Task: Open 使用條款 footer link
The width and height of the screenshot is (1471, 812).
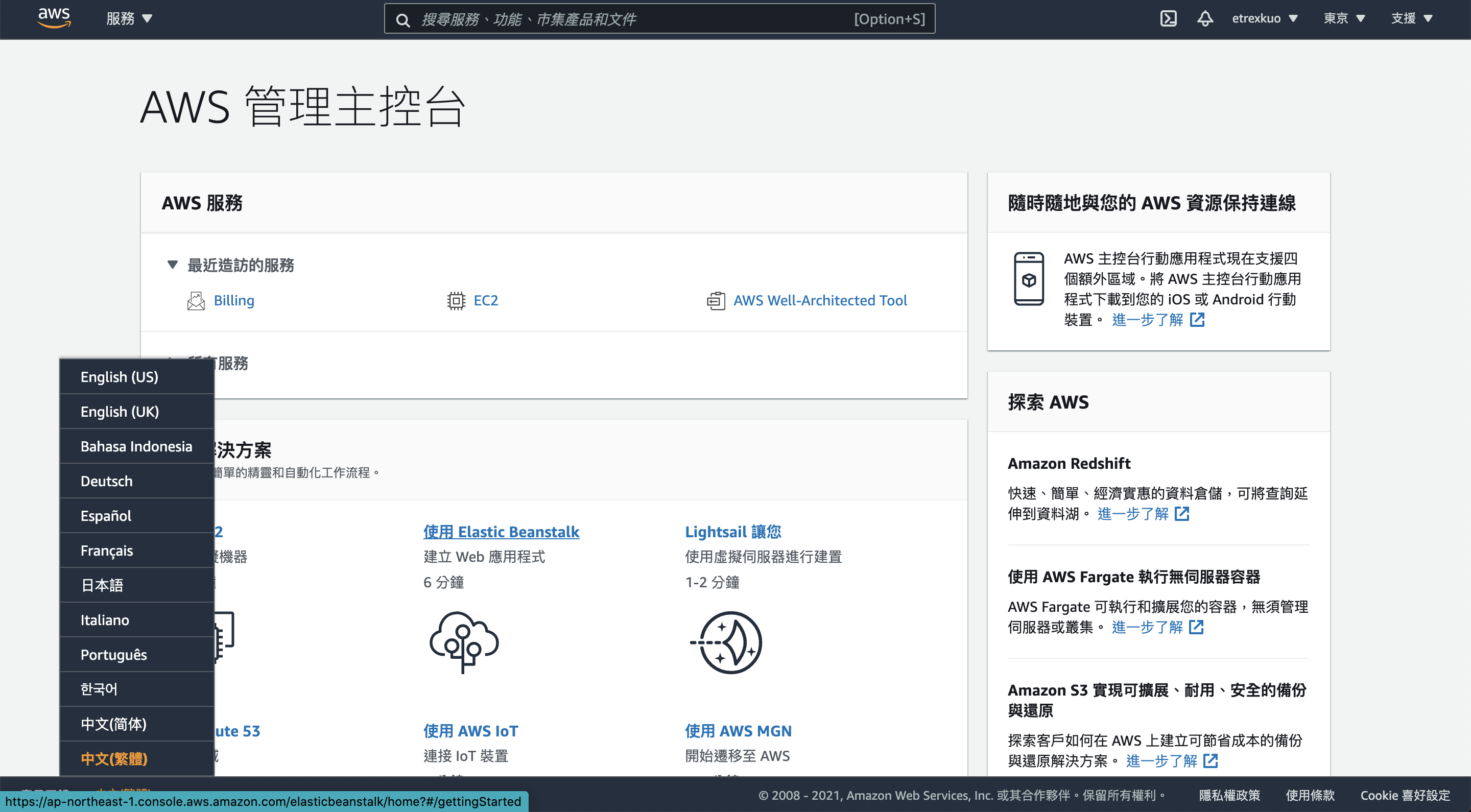Action: pos(1310,796)
